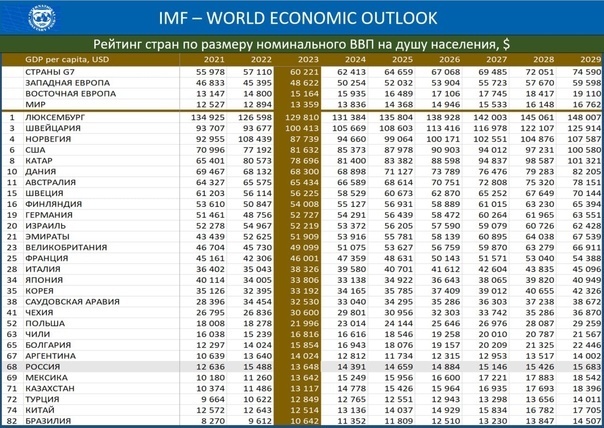Click Russia's 2029 value 15 683
Image resolution: width=604 pixels, height=428 pixels.
(586, 367)
